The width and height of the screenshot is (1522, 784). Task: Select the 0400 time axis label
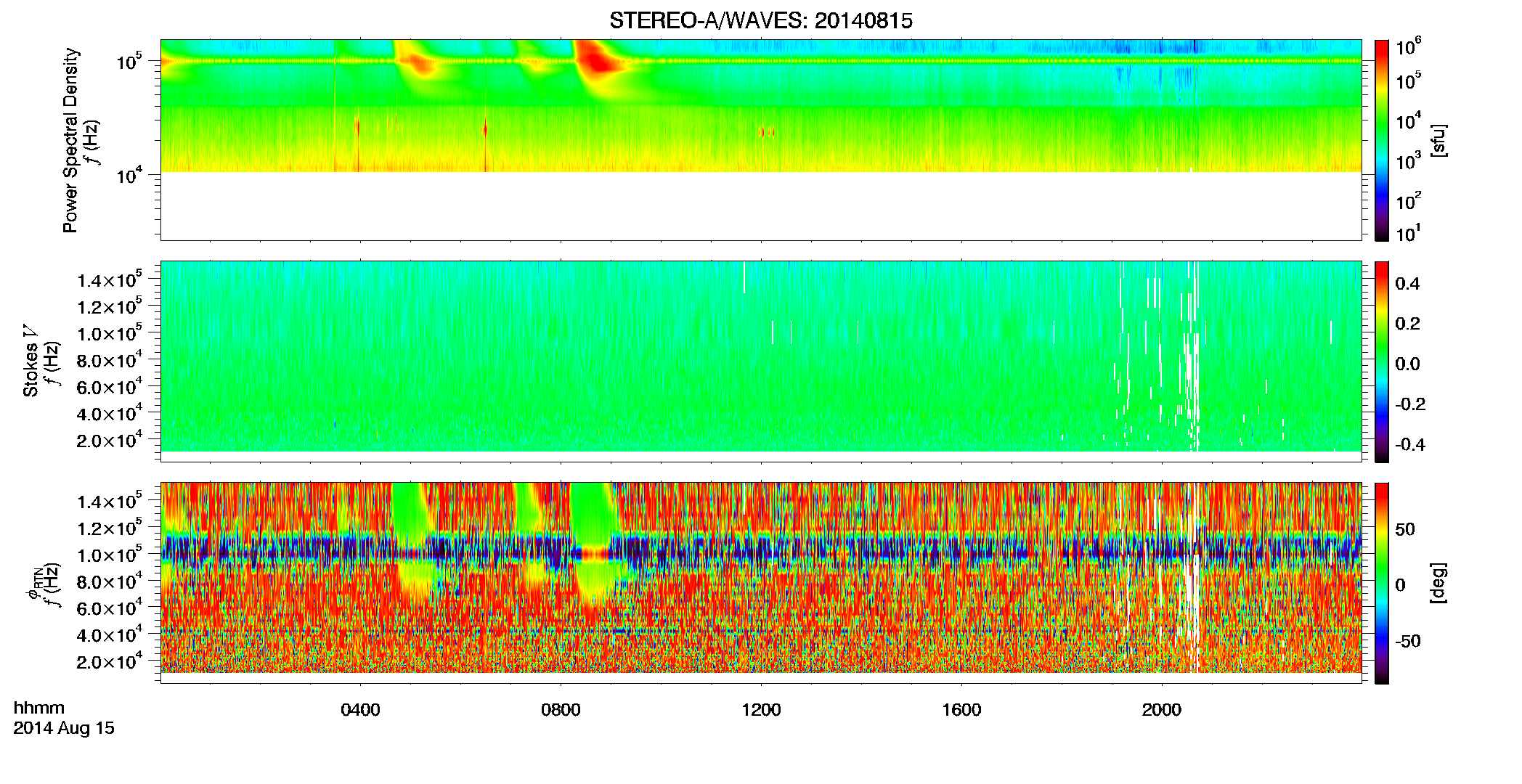tap(360, 710)
